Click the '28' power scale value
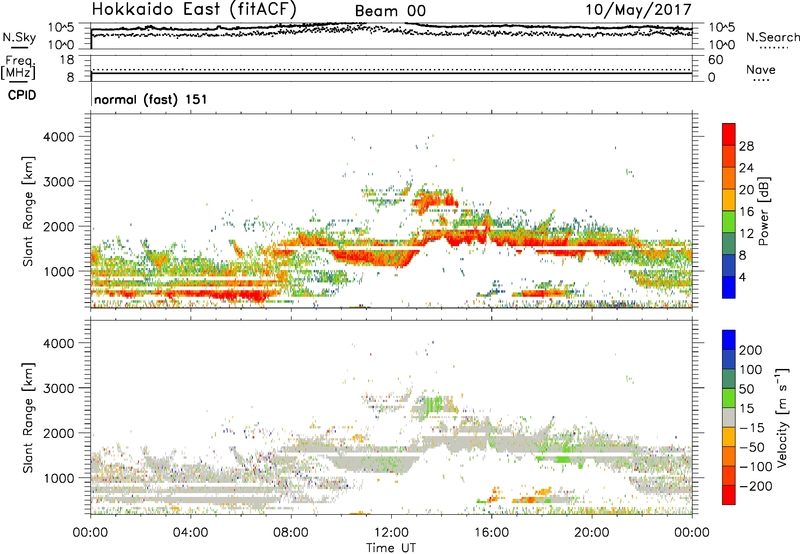The width and height of the screenshot is (800, 554). coord(746,146)
